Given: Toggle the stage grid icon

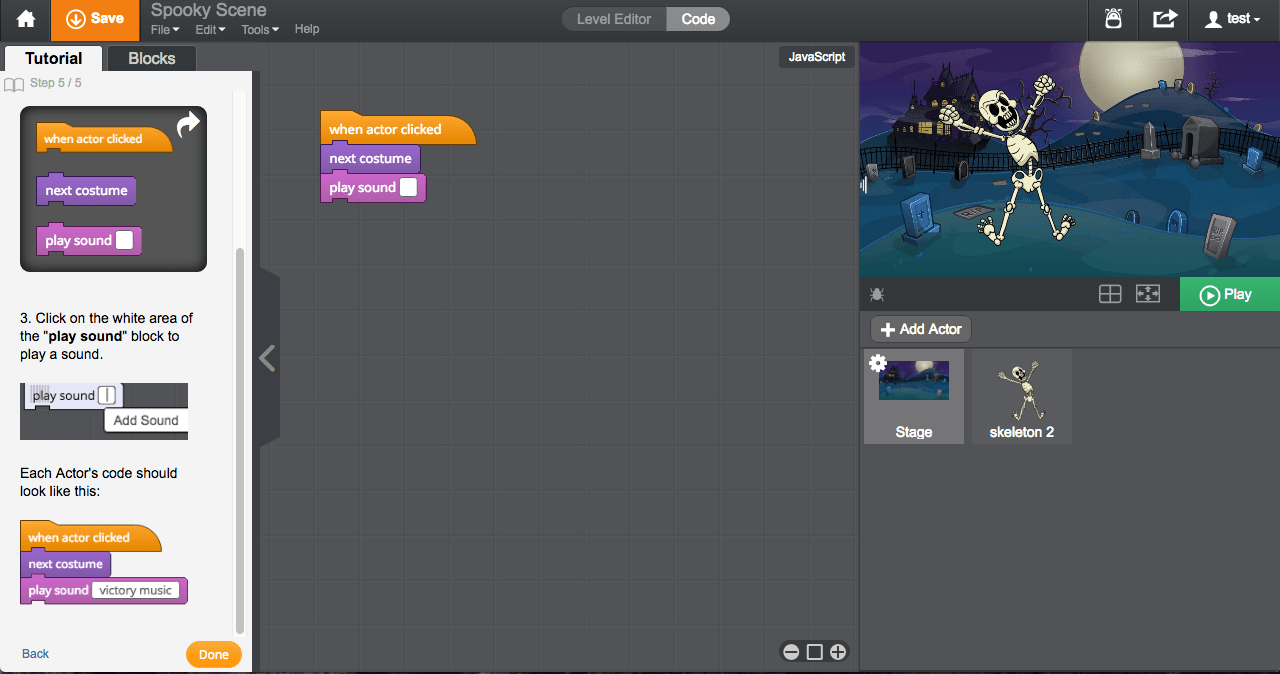Looking at the screenshot, I should click(x=1110, y=294).
